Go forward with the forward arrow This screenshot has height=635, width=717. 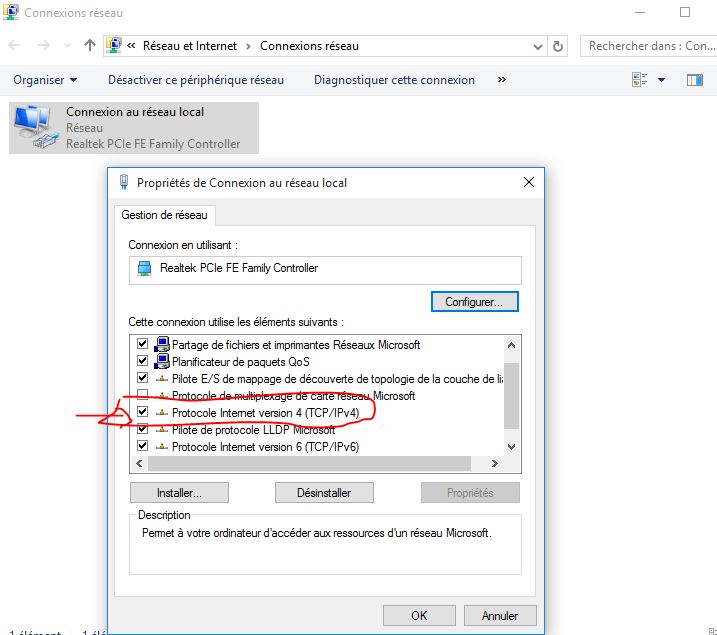[43, 45]
